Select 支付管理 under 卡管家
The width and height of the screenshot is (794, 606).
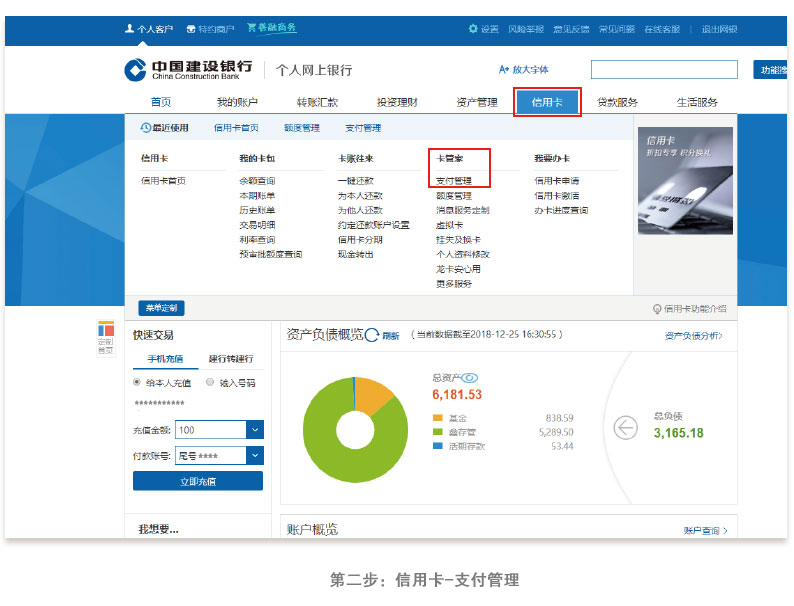pyautogui.click(x=453, y=181)
